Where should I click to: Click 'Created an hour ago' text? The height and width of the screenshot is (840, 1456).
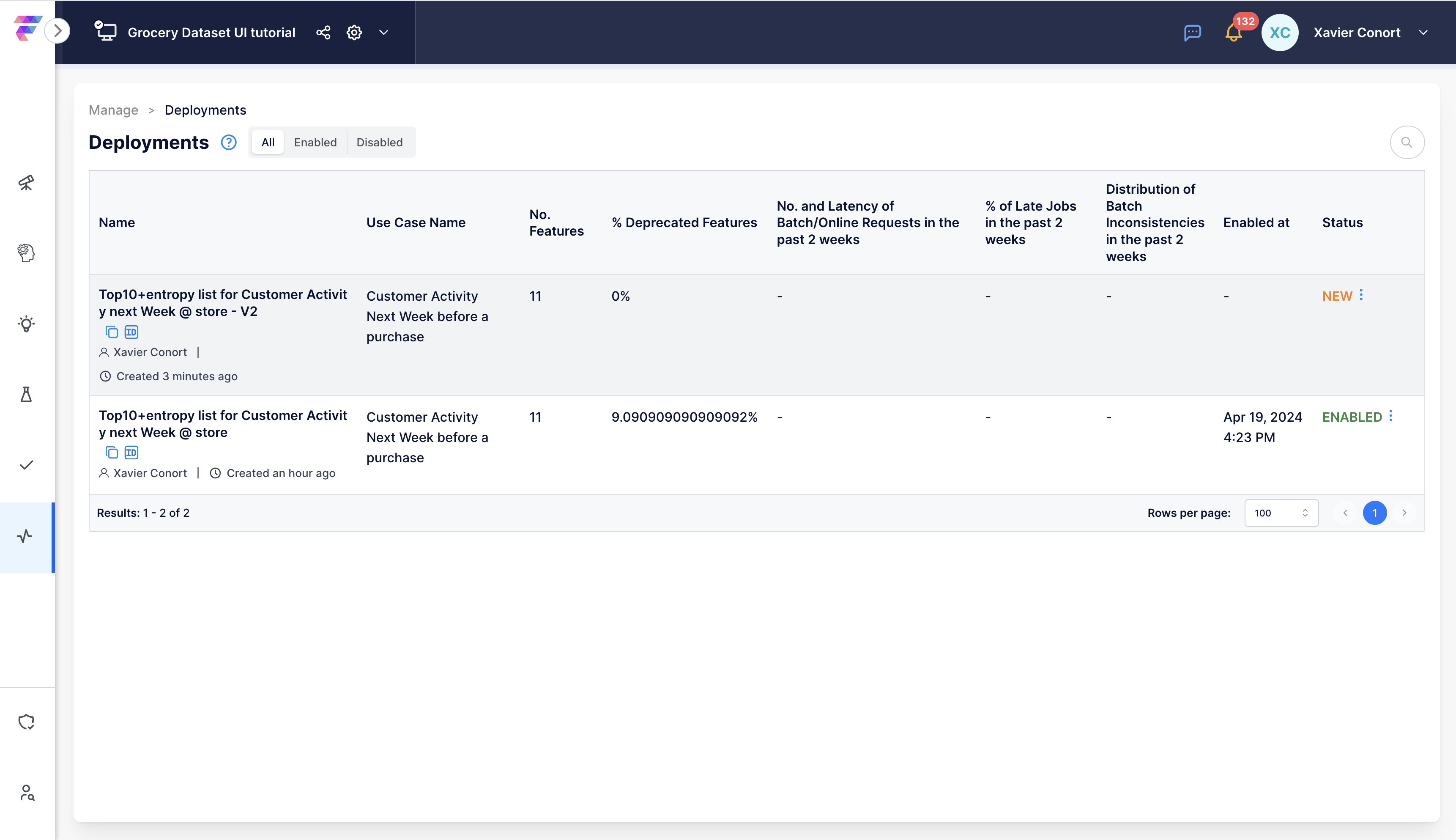click(281, 473)
